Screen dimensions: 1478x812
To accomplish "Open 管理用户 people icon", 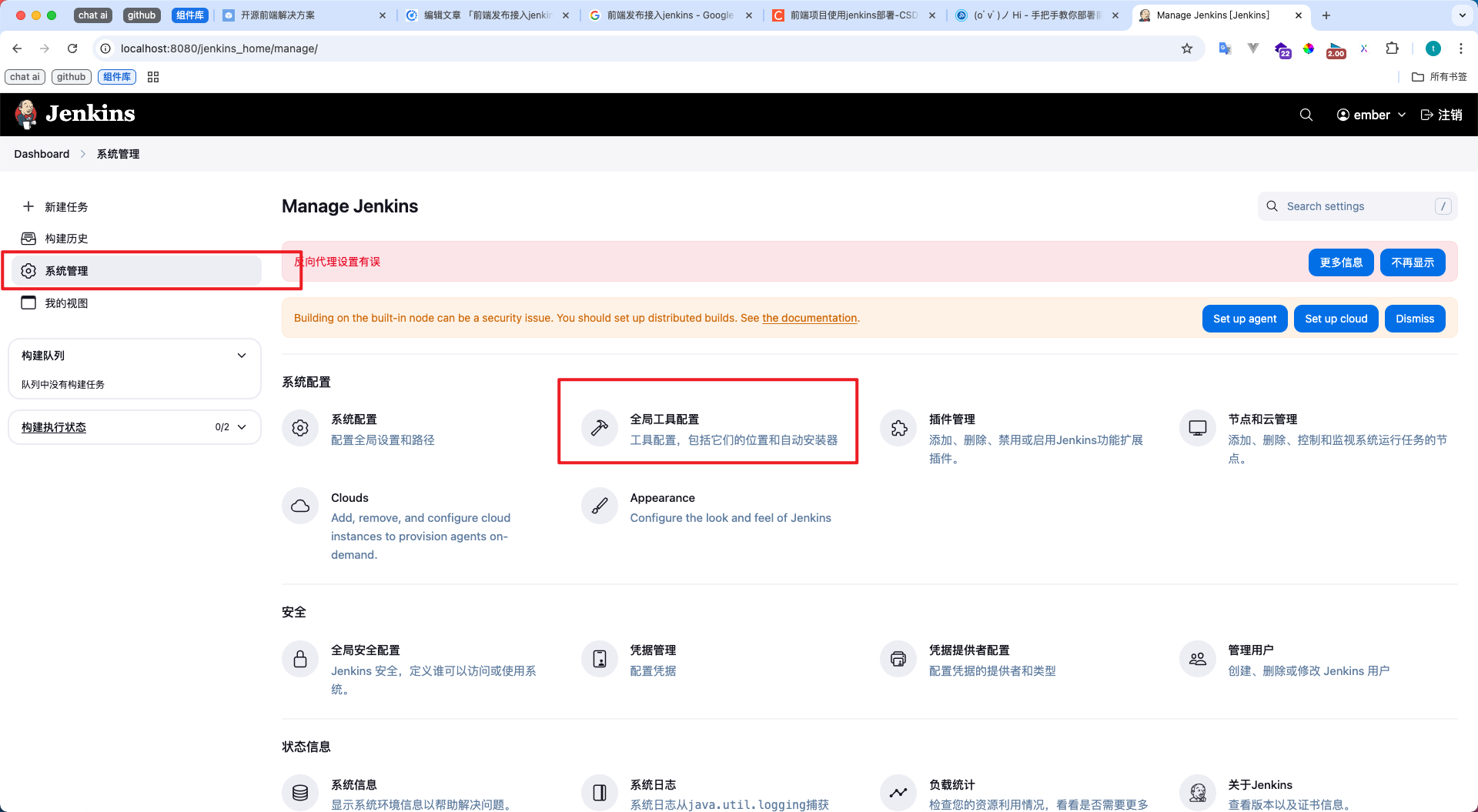I will [x=1198, y=659].
